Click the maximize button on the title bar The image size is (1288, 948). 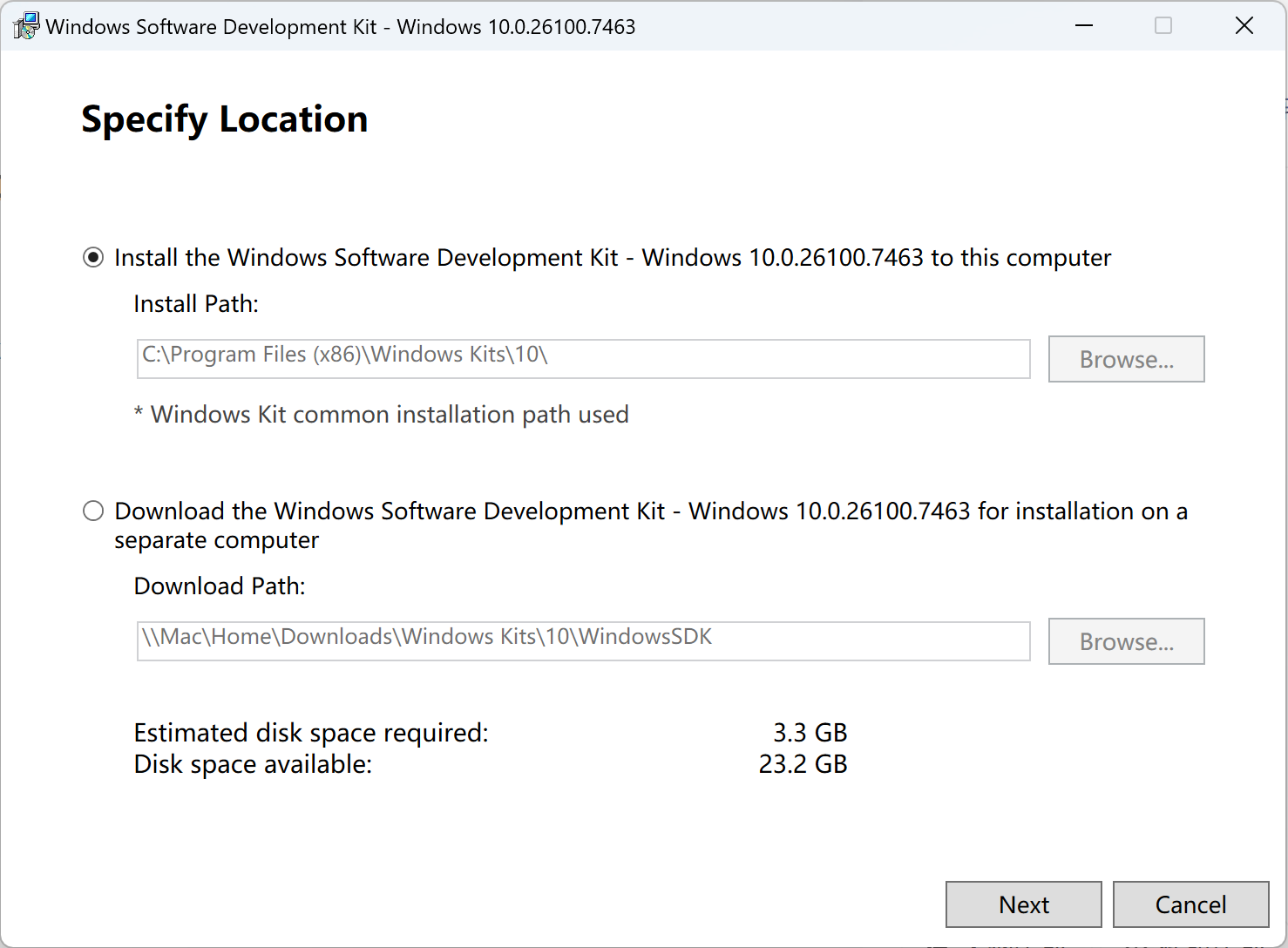click(x=1163, y=26)
